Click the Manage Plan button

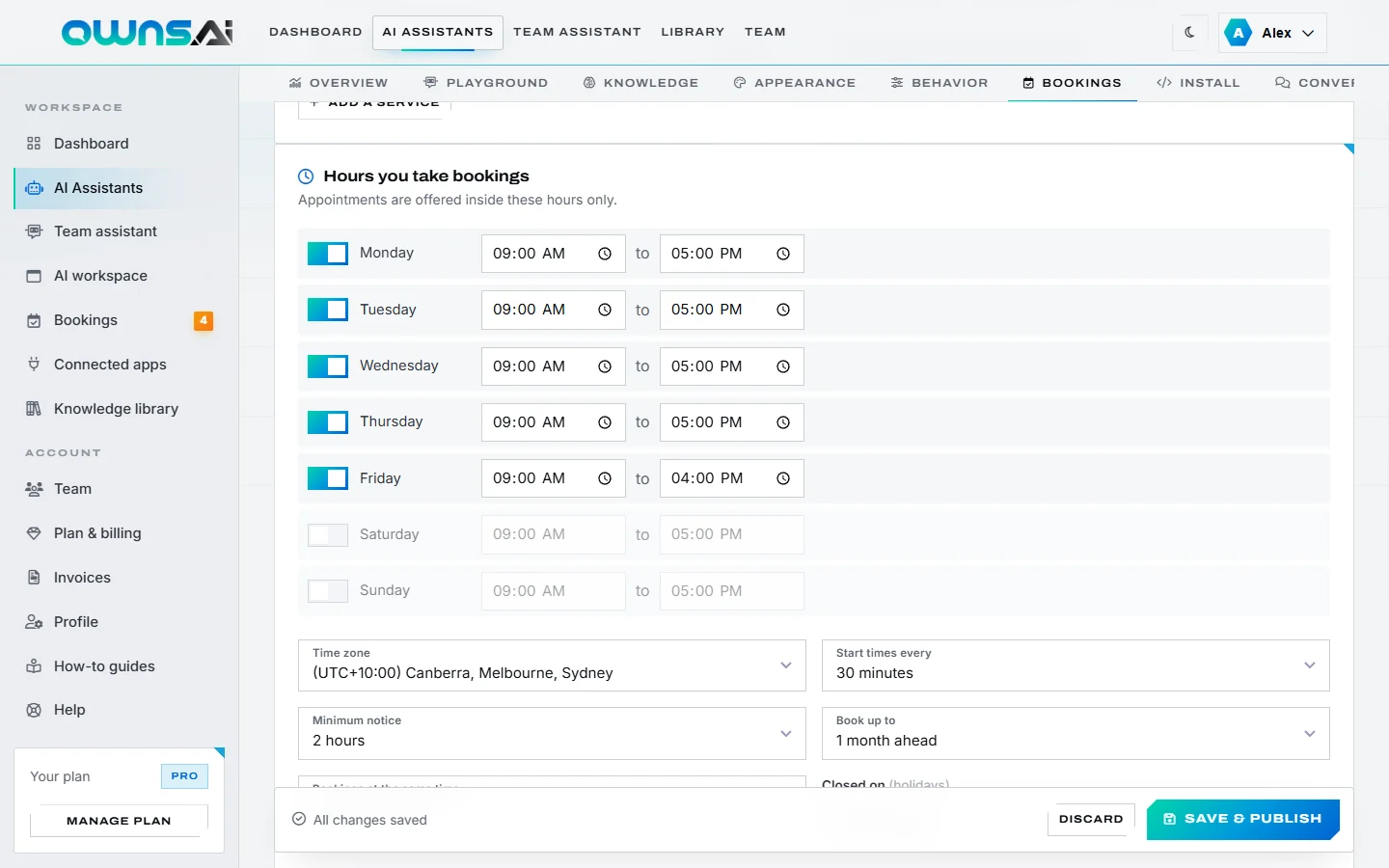[x=119, y=821]
